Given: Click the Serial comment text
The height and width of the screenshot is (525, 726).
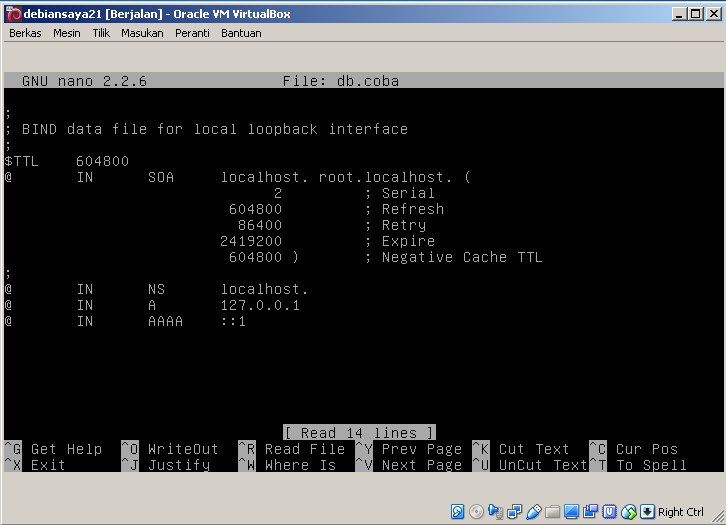Looking at the screenshot, I should tap(408, 193).
